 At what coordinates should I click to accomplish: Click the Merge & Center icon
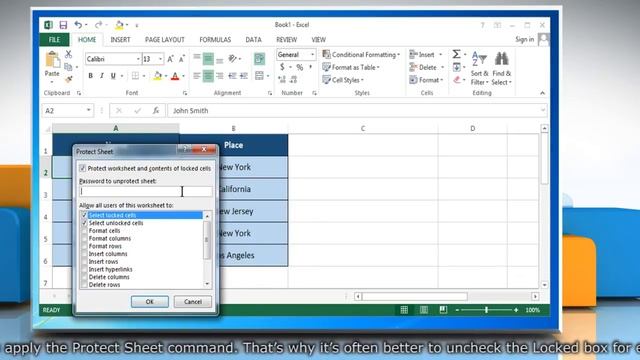click(x=259, y=76)
